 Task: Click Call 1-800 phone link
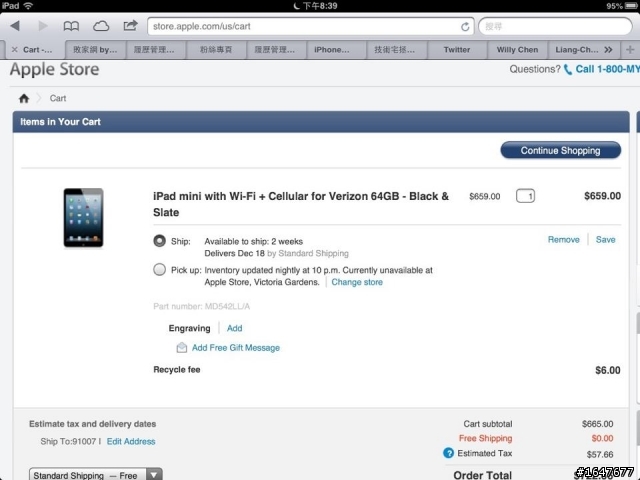607,69
